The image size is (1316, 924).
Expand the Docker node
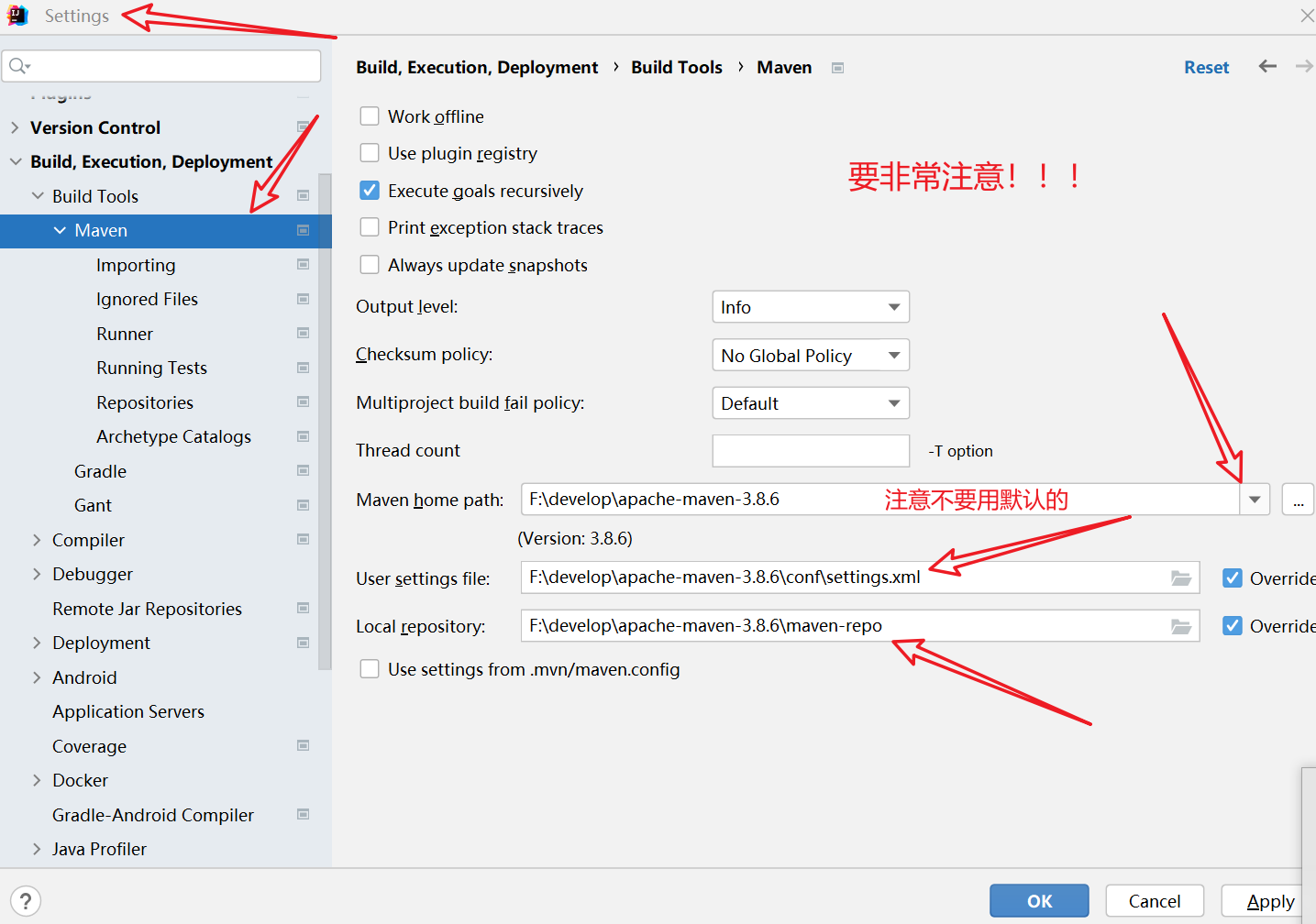point(37,780)
